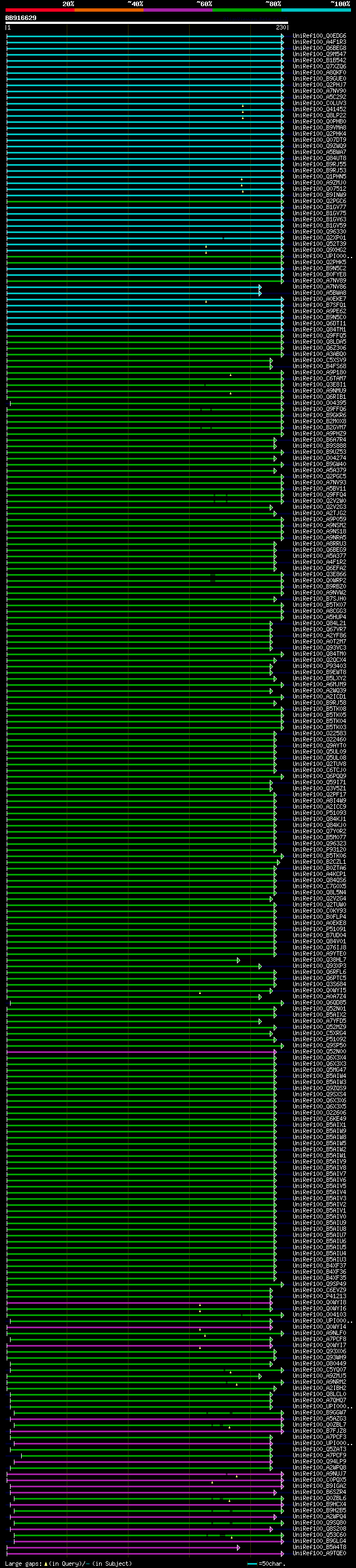The height and width of the screenshot is (1568, 356).
Task: Select label UniRef100_A3ABQ0
Action: coord(319,354)
